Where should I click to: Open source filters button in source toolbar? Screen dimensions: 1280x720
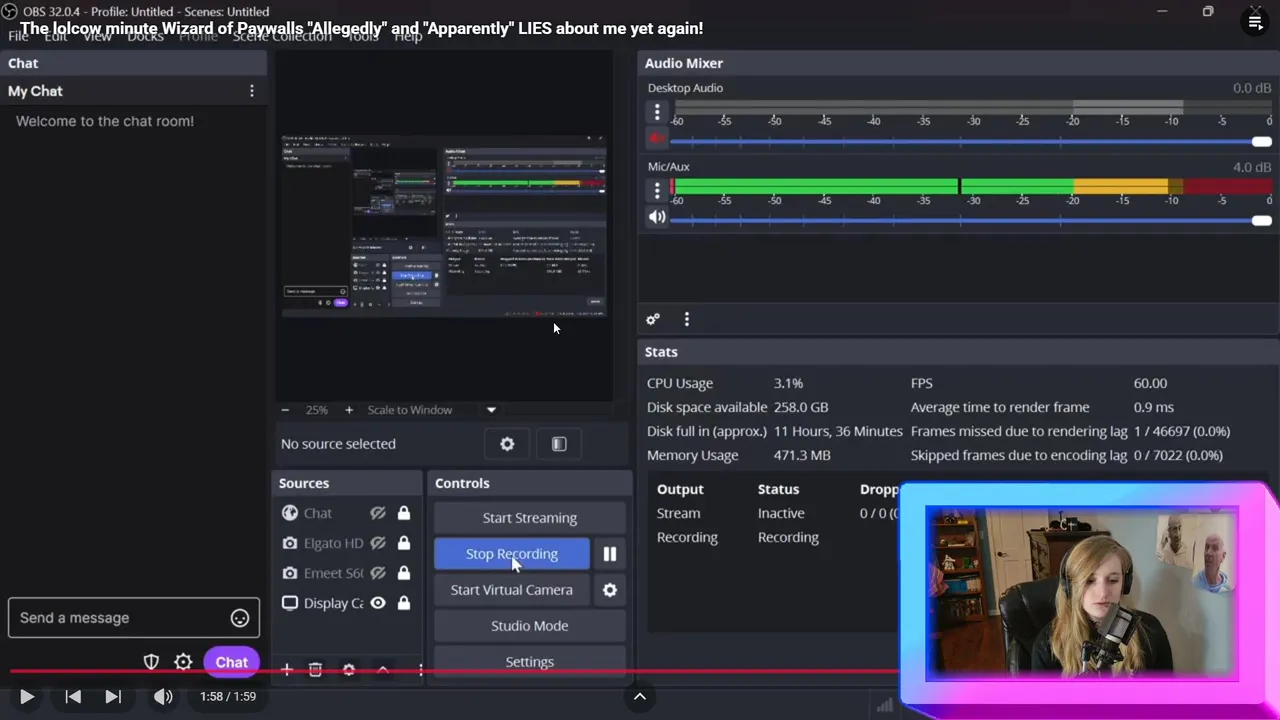coord(559,444)
